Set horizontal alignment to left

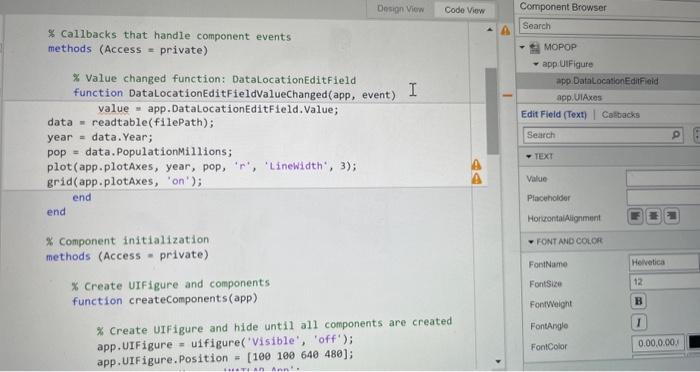click(x=635, y=217)
